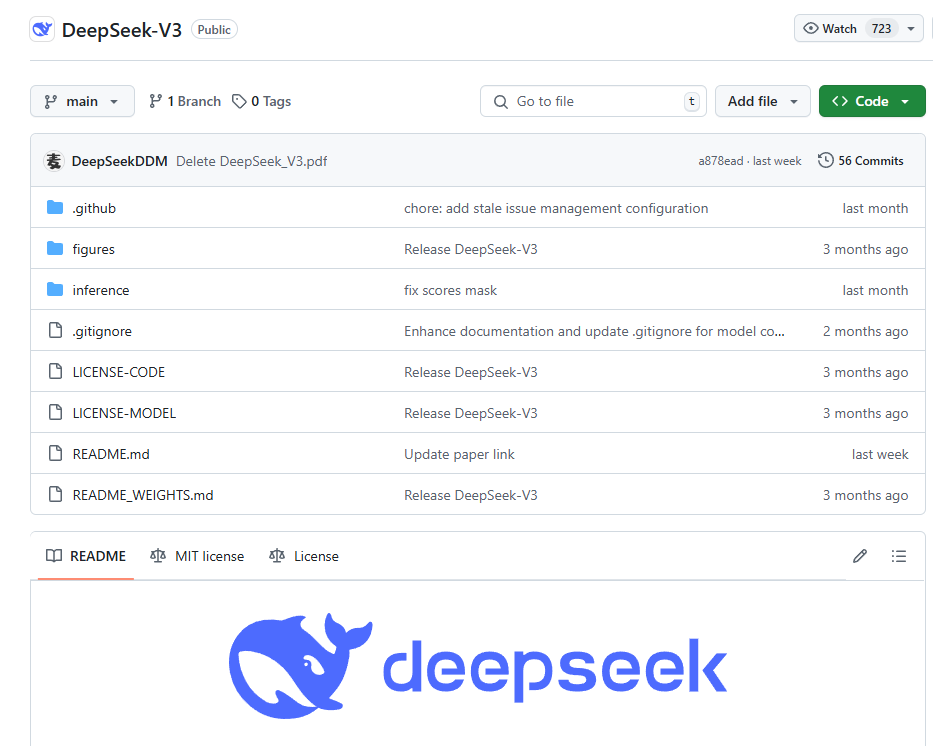Open the main branch dropdown
This screenshot has width=933, height=746.
coord(82,101)
